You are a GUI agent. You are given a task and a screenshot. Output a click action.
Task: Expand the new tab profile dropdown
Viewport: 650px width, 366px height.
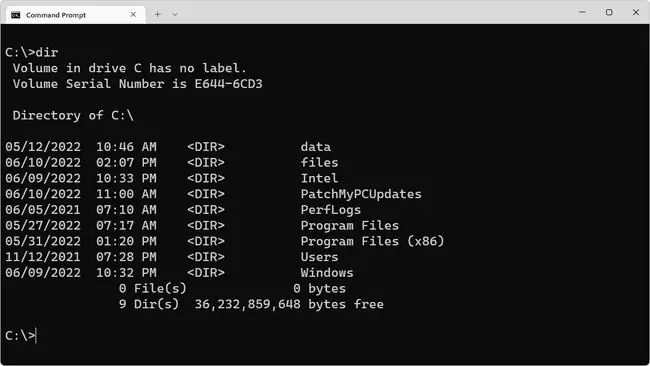point(175,15)
